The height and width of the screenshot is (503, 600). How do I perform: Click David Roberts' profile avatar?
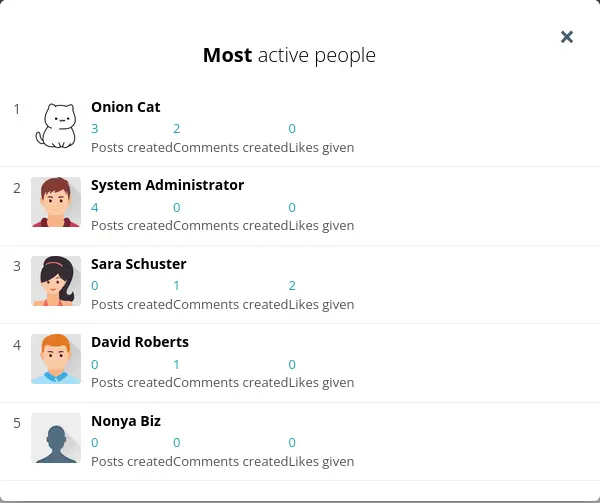click(x=56, y=359)
